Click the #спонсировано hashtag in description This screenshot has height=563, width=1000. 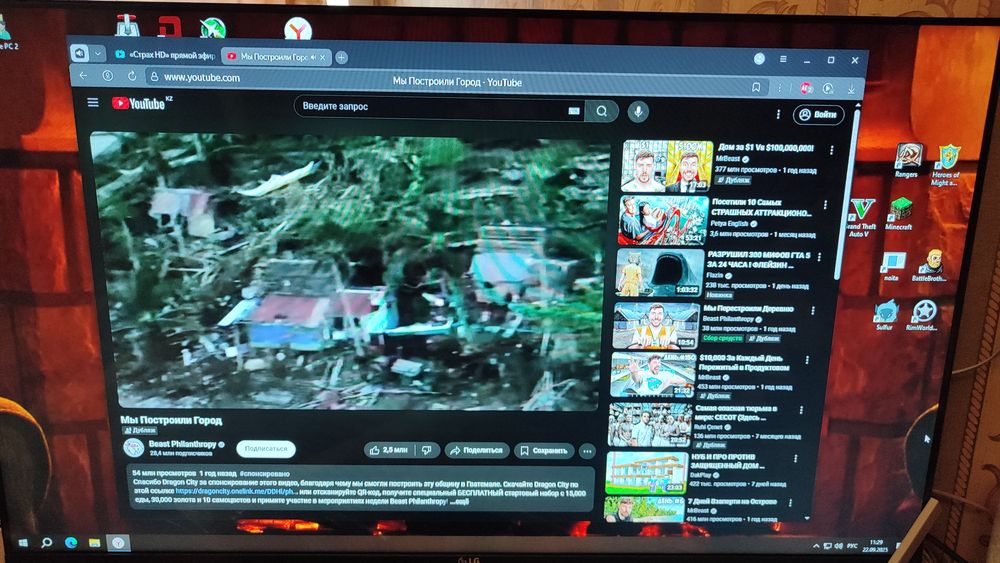click(x=264, y=474)
